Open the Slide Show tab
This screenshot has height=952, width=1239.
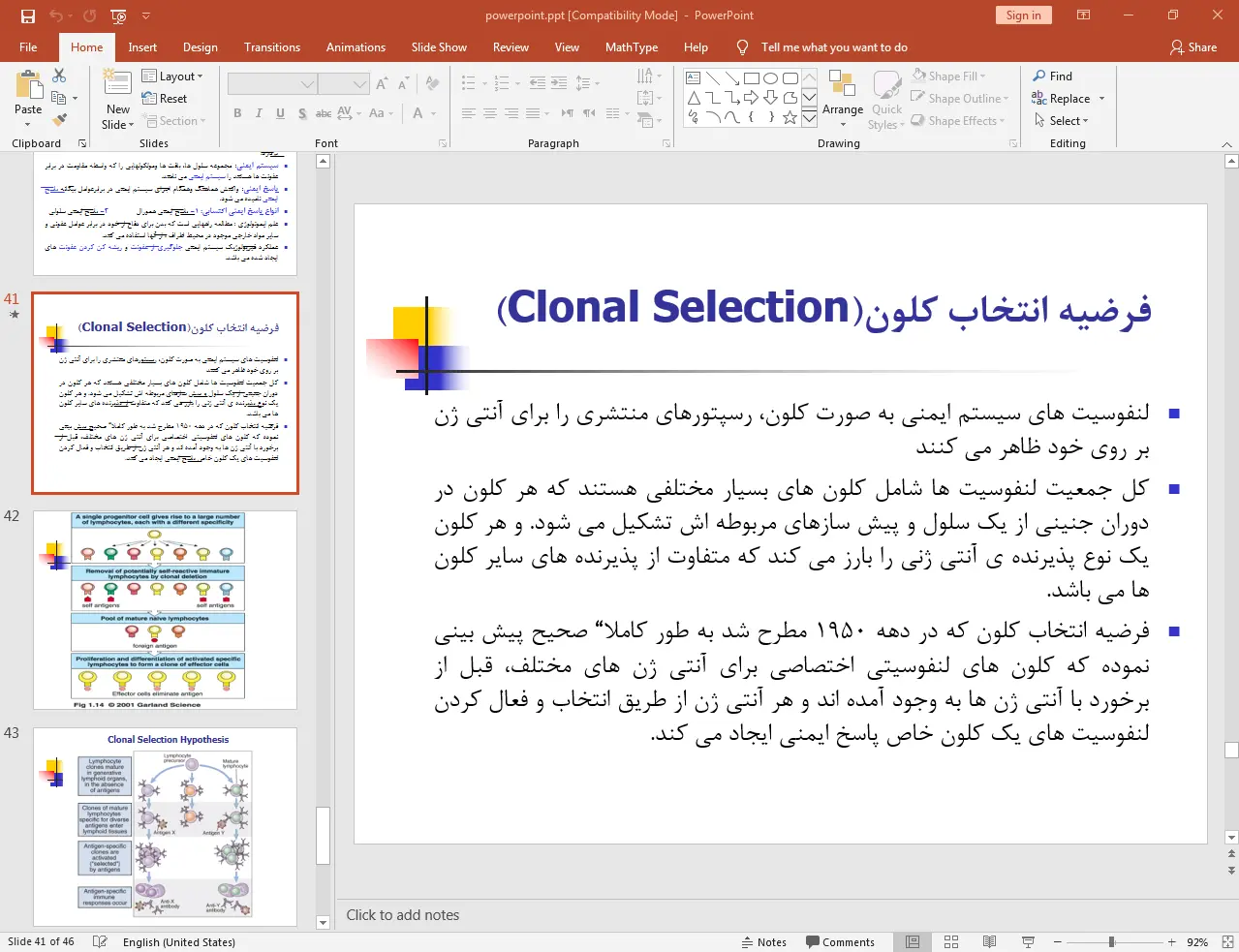(439, 47)
